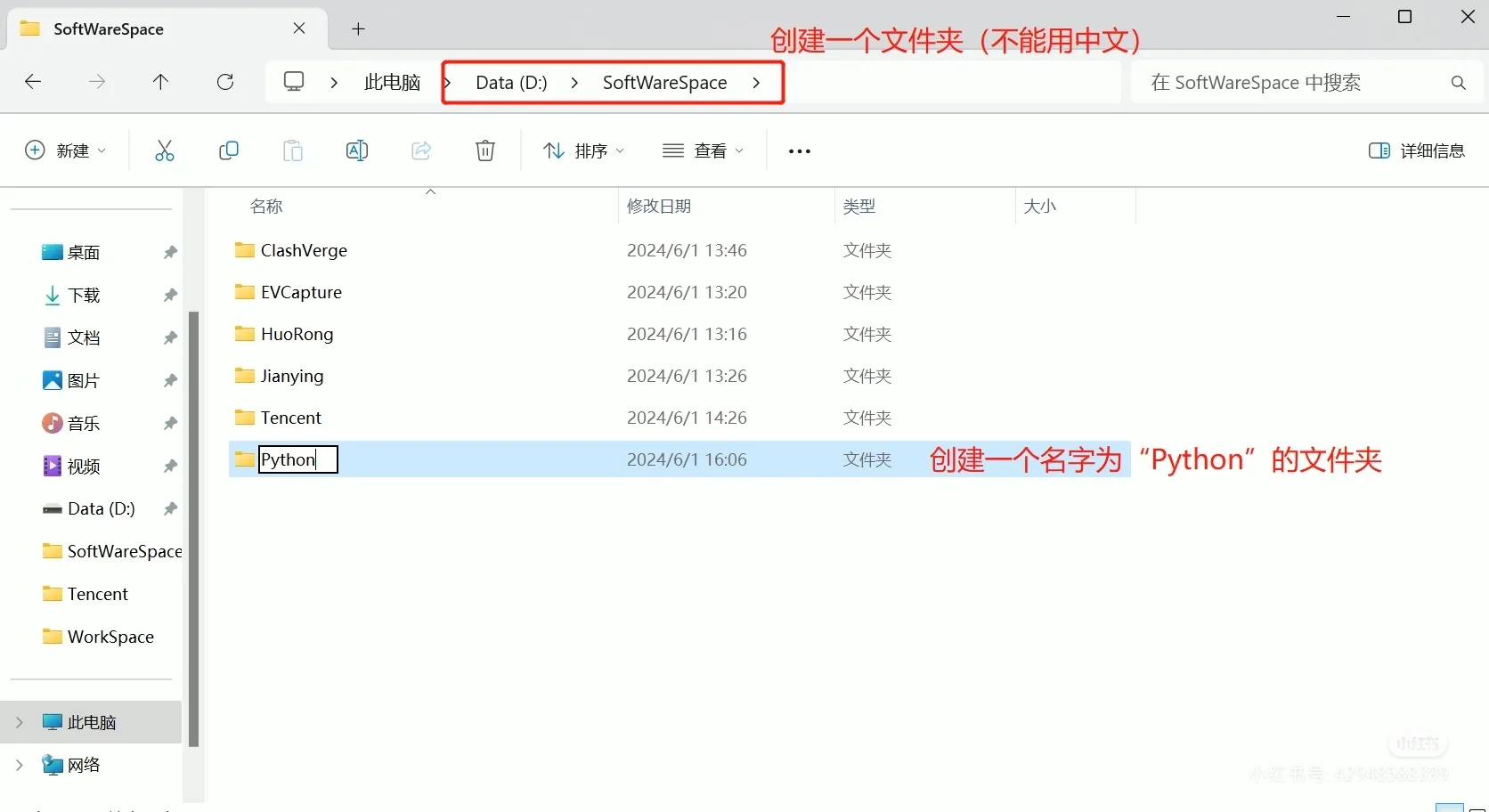This screenshot has width=1489, height=812.
Task: Click the Refresh icon in the navigation bar
Action: [x=225, y=82]
